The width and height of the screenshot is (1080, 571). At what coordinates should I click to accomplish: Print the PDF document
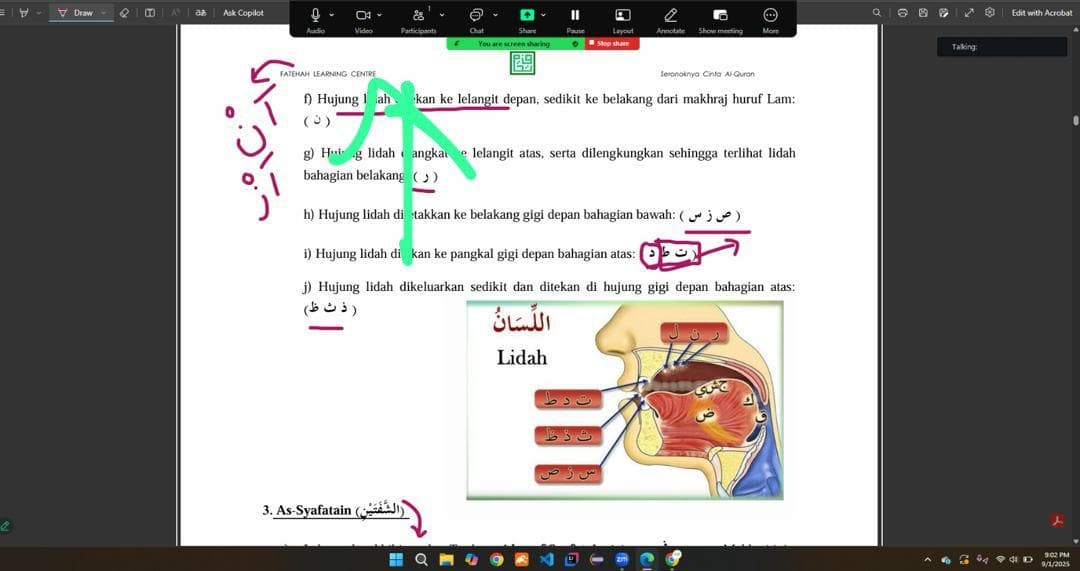click(x=902, y=12)
